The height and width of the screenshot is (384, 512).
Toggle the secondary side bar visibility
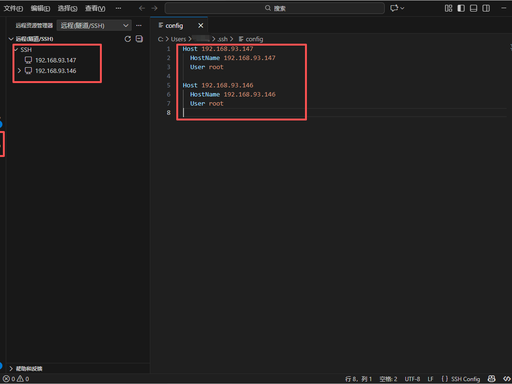pos(486,8)
